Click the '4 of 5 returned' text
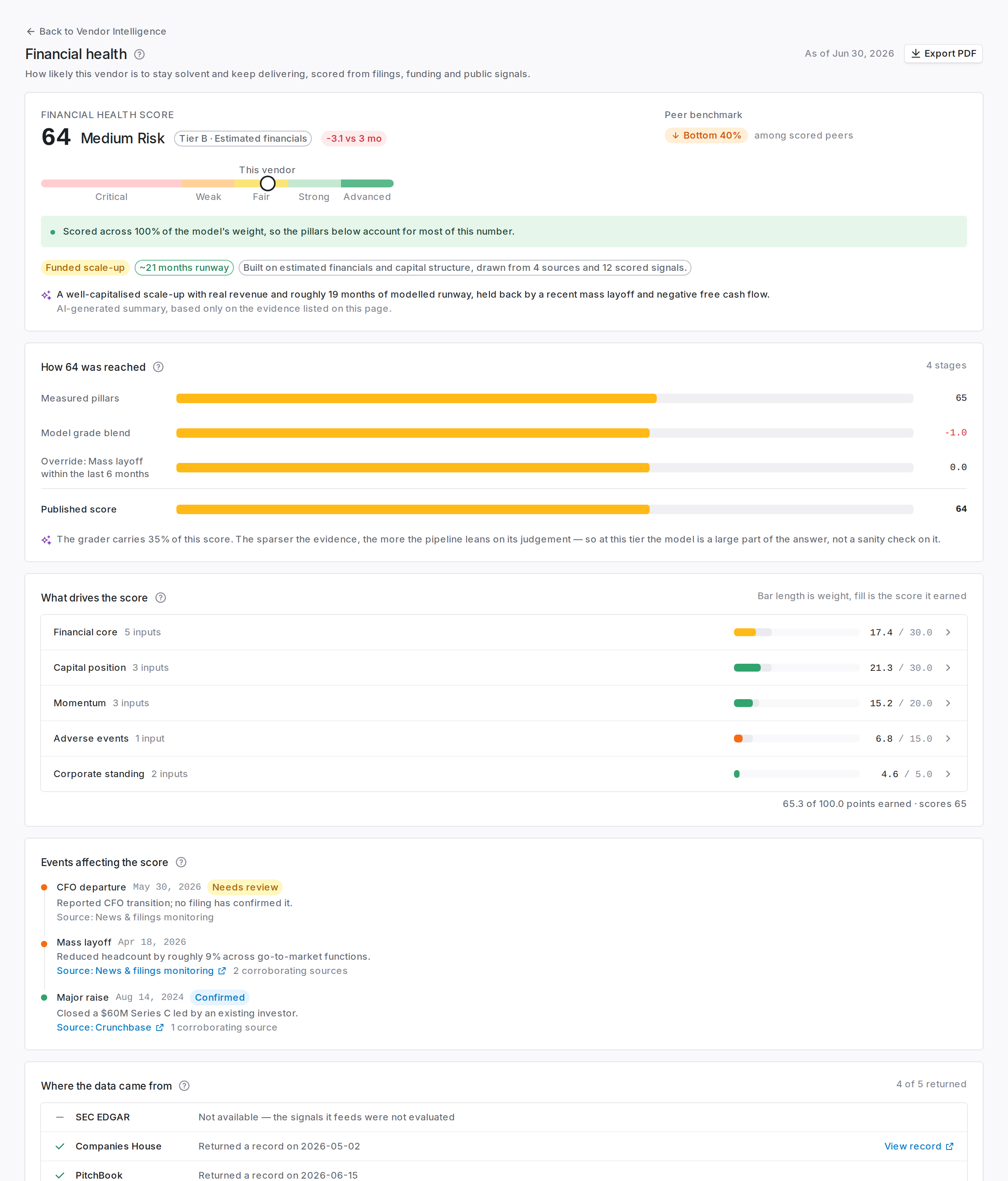 point(931,1084)
